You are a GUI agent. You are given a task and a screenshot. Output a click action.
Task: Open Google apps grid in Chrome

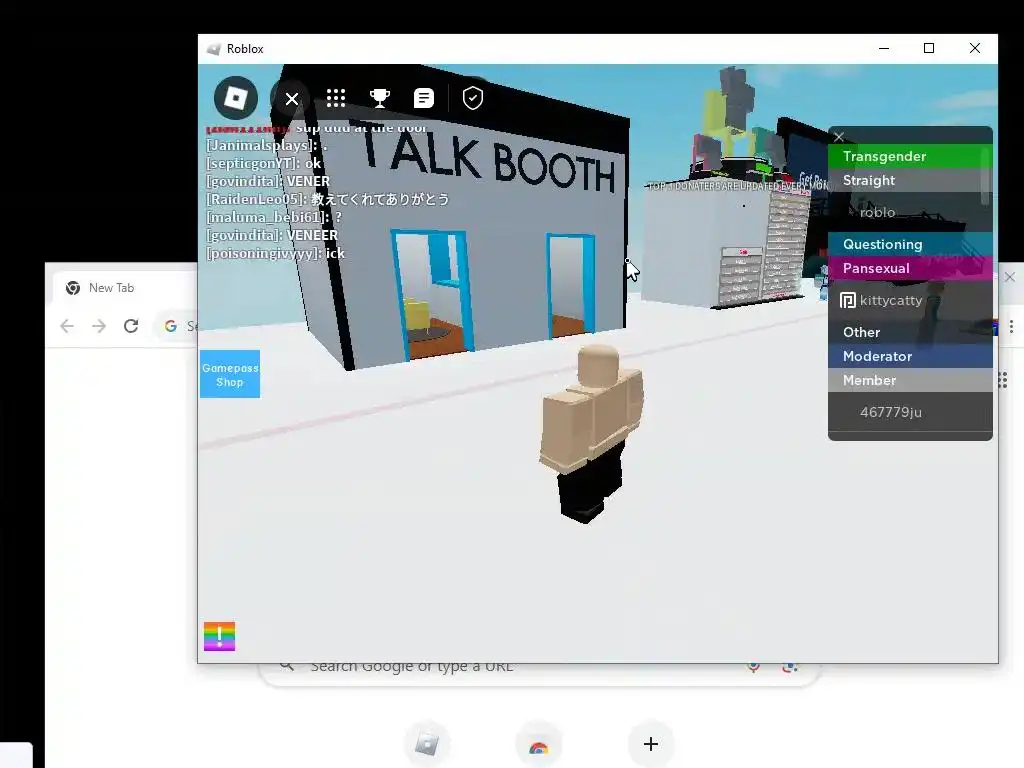point(1002,380)
